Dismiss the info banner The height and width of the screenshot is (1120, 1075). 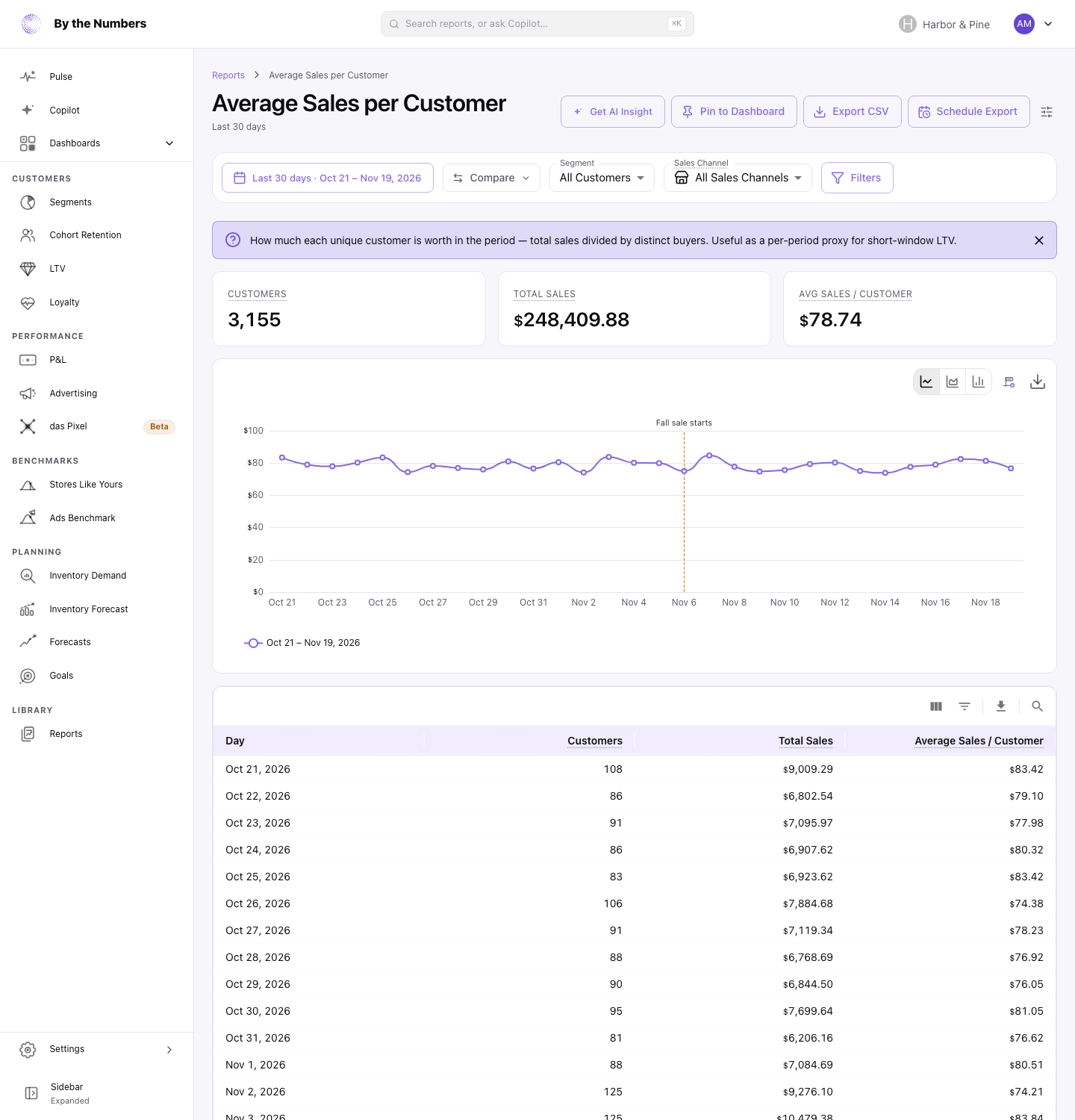point(1039,240)
